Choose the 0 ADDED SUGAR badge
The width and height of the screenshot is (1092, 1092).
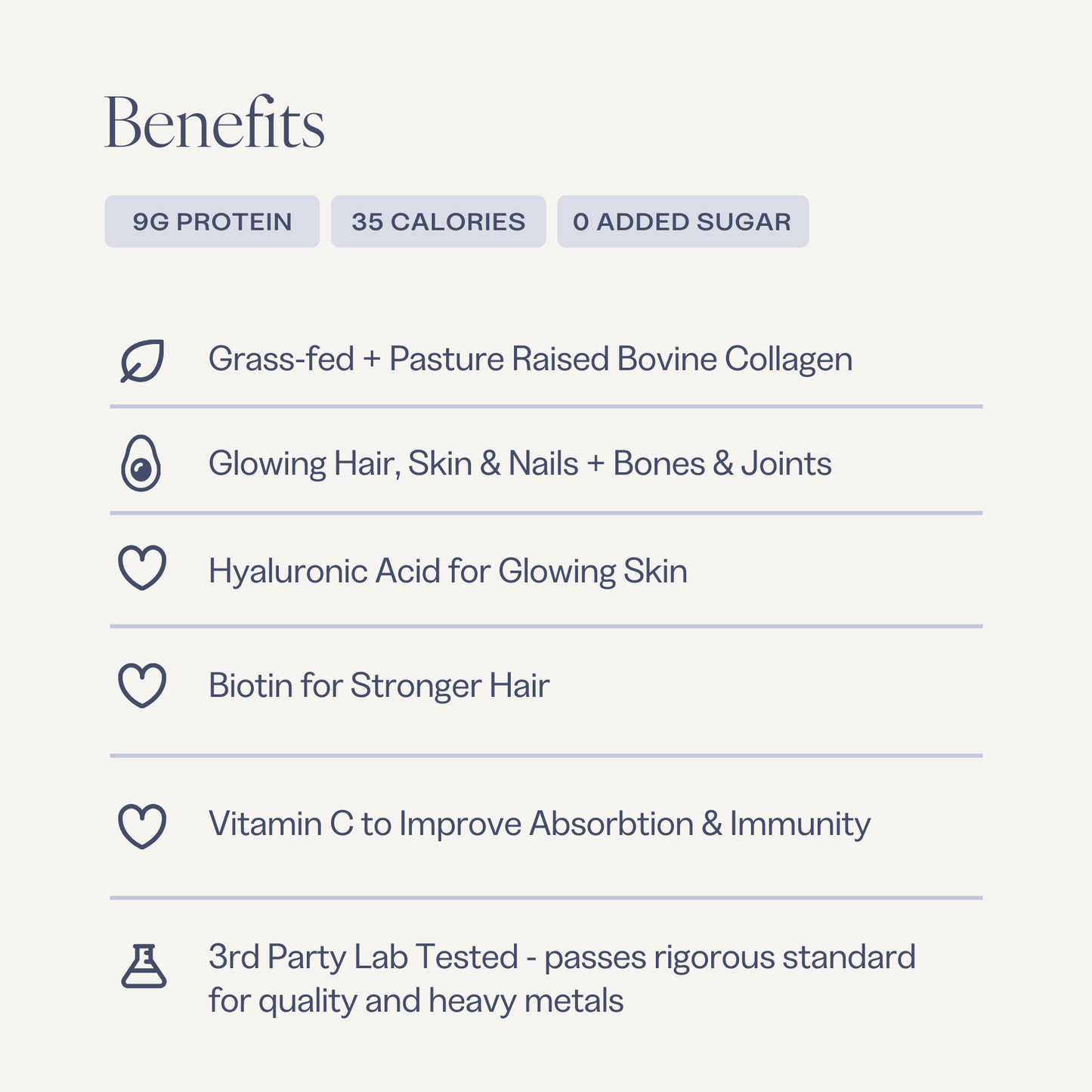[682, 221]
